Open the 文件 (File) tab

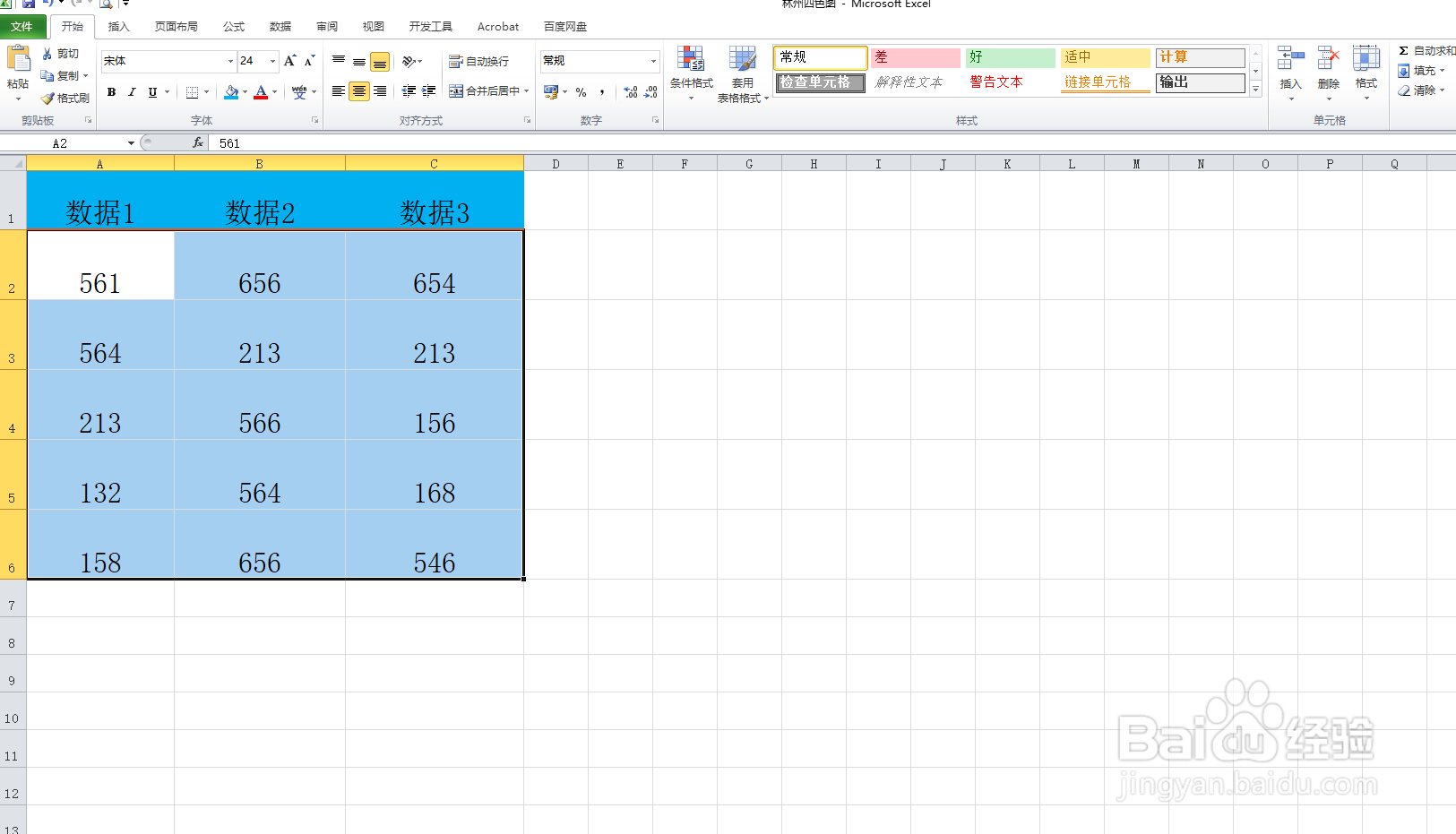22,27
